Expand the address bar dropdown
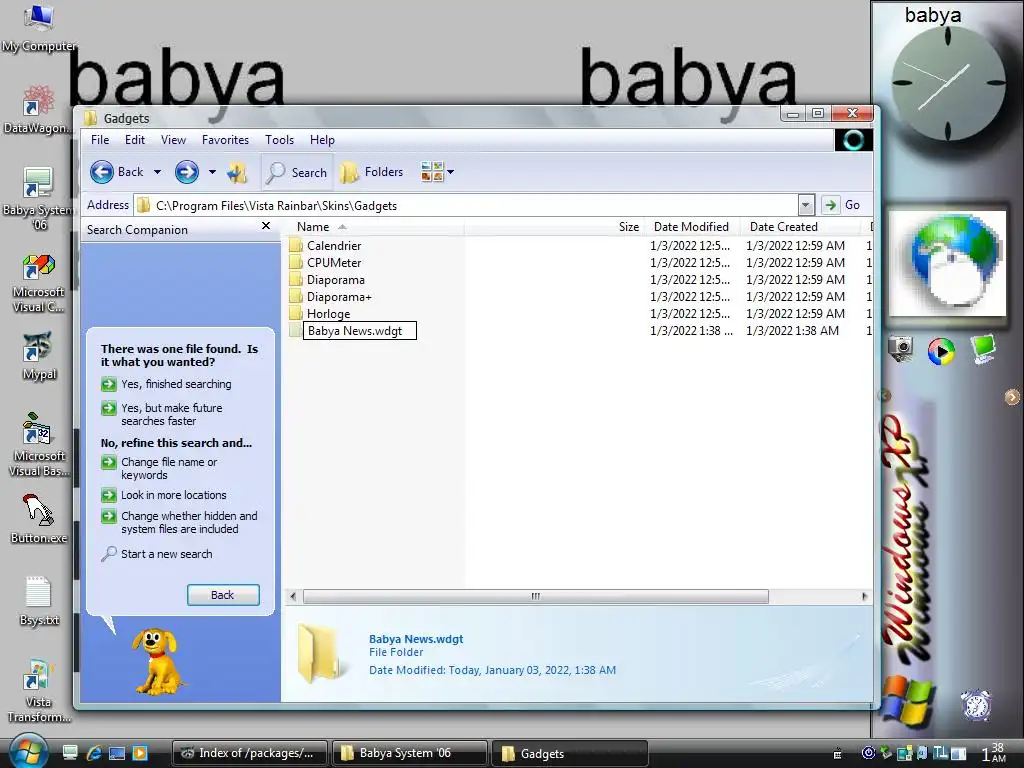1024x768 pixels. click(806, 205)
